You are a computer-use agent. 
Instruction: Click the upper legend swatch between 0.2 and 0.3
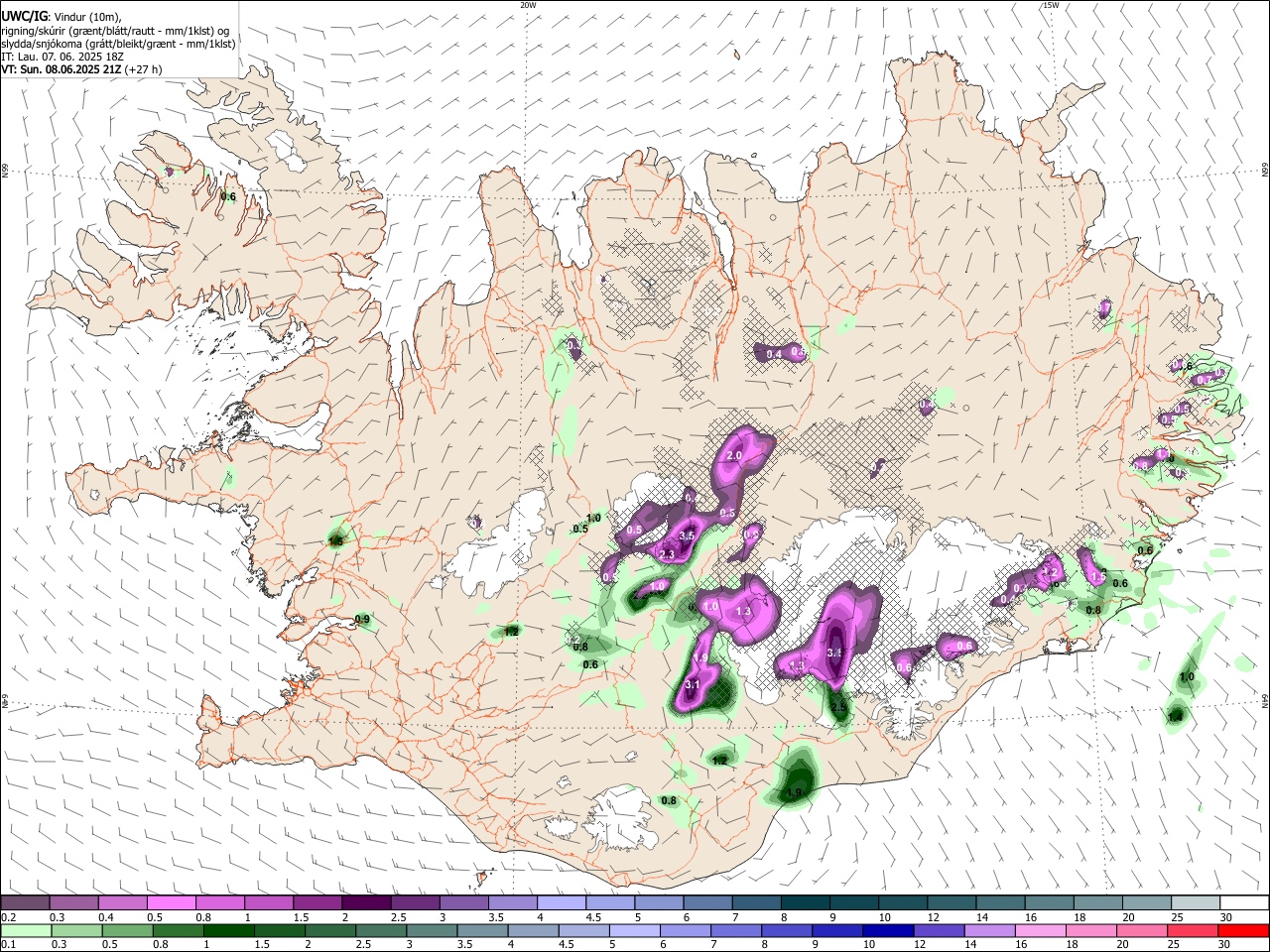point(25,903)
